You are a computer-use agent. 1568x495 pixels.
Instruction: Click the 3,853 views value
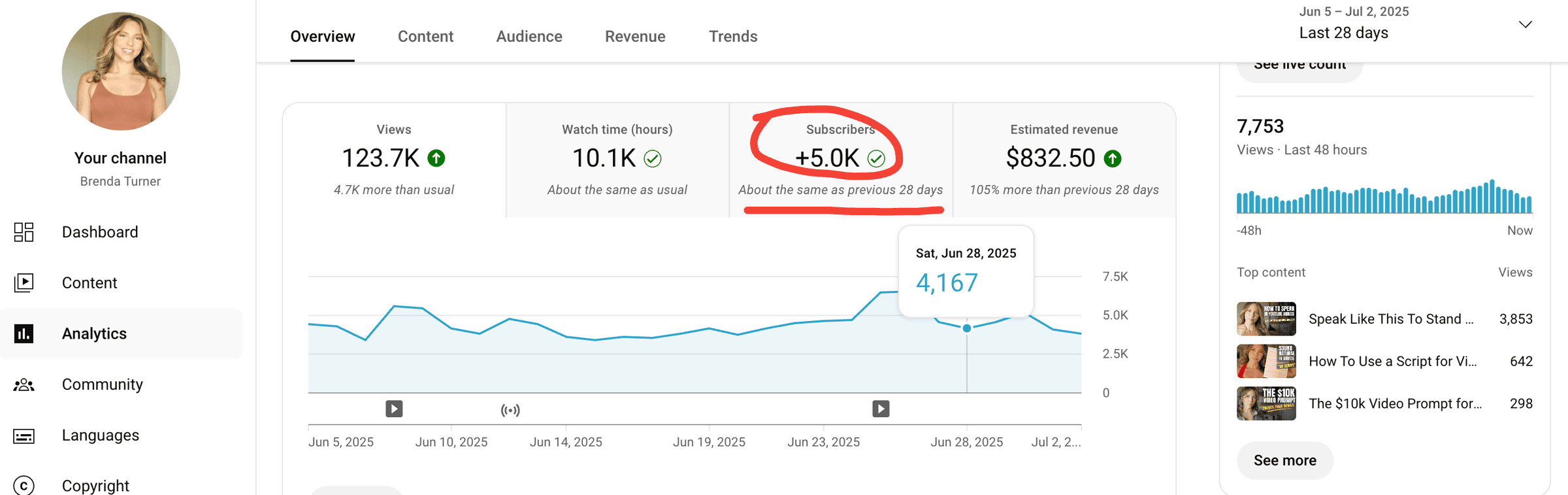[1516, 319]
